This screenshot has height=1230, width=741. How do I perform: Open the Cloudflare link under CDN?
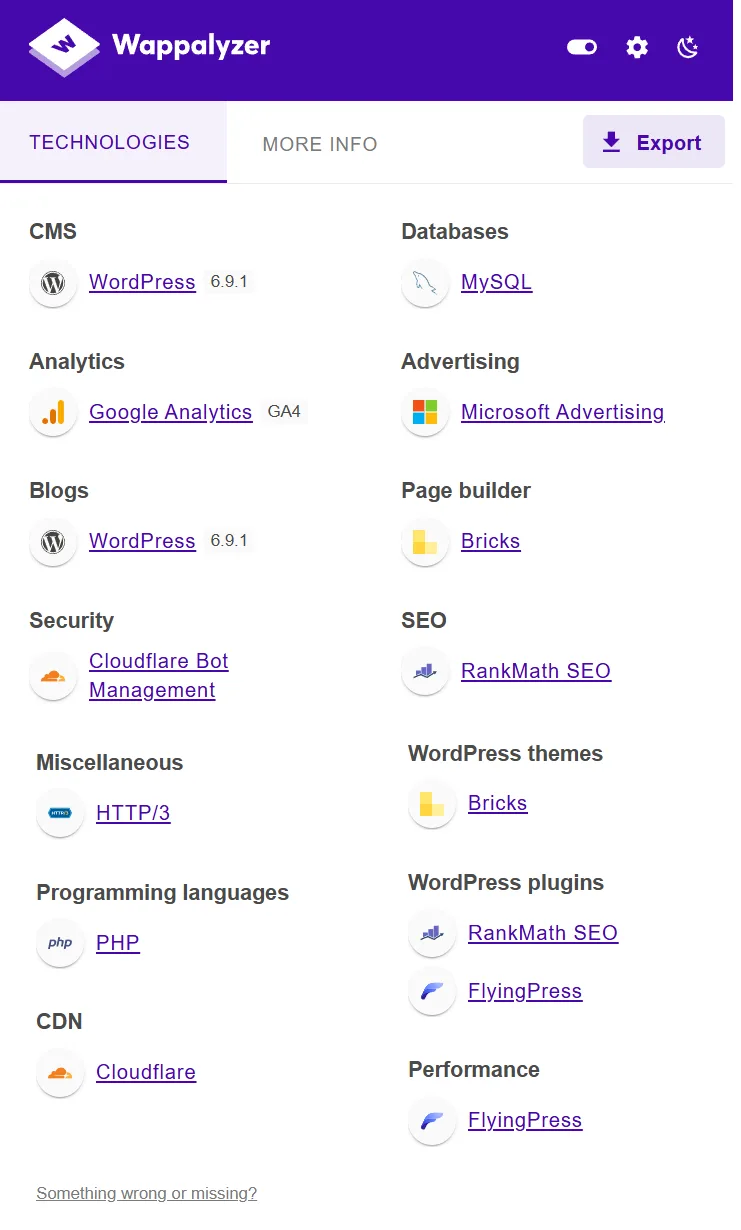pyautogui.click(x=146, y=1072)
